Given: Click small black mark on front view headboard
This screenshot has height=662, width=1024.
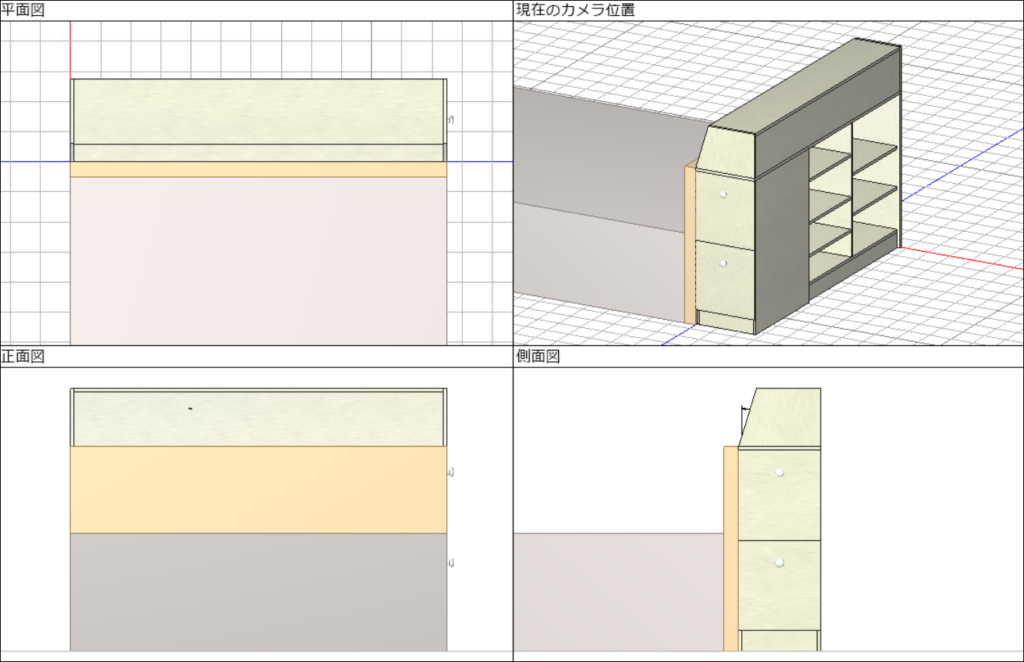Looking at the screenshot, I should pos(190,408).
